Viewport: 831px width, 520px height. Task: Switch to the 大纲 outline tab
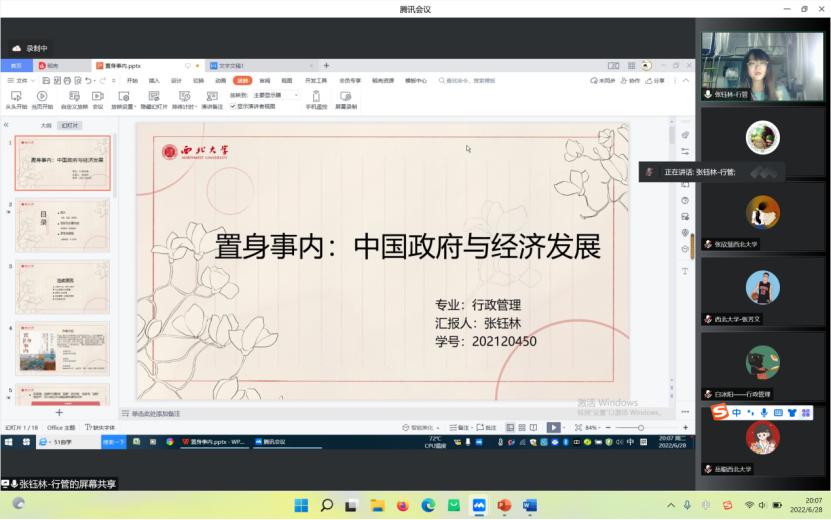pos(45,126)
